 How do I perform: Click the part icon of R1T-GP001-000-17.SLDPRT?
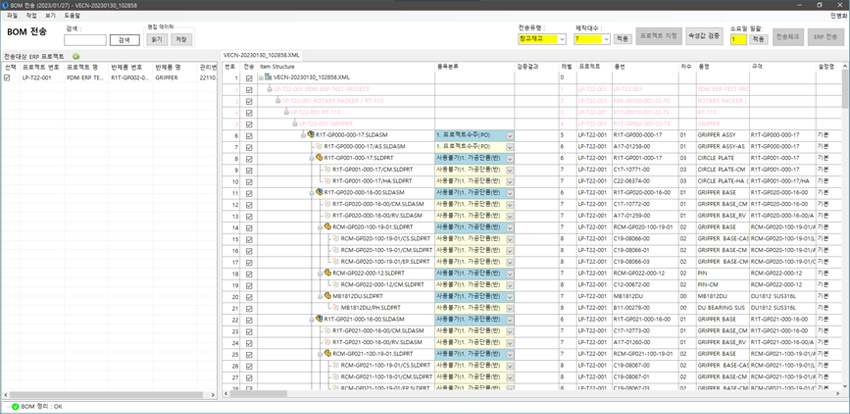coord(319,157)
